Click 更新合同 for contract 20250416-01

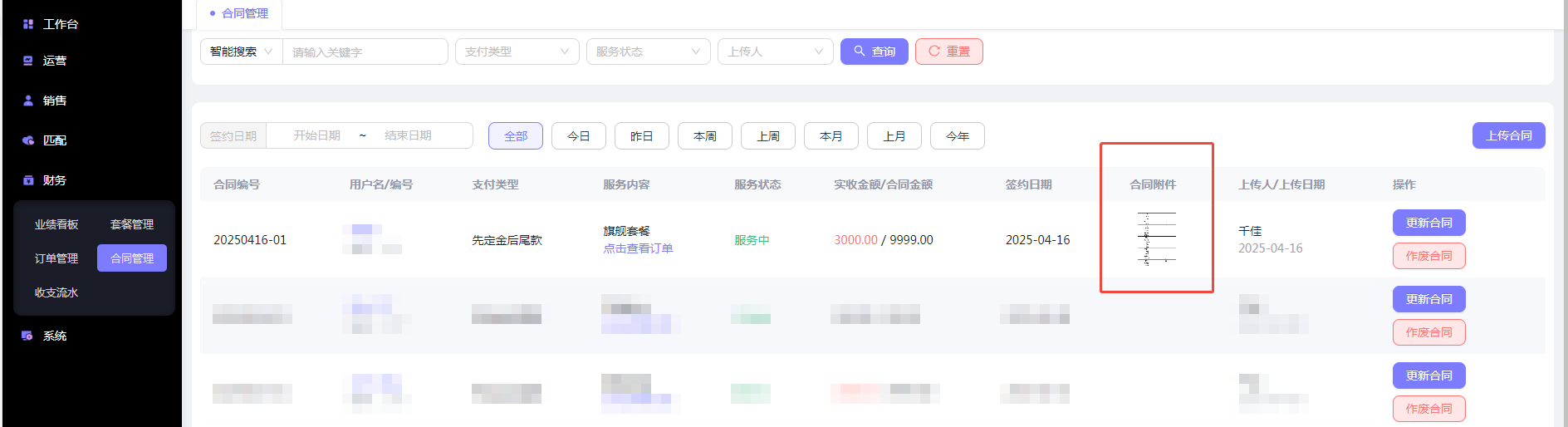(x=1429, y=223)
